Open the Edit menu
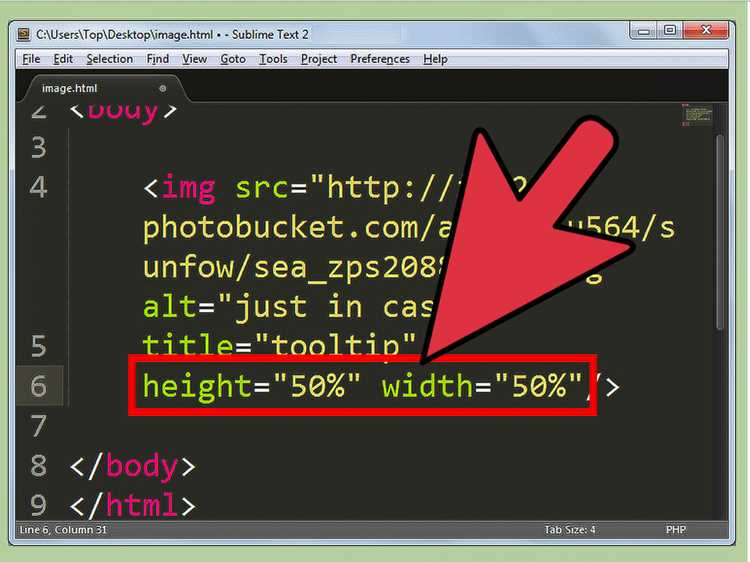This screenshot has width=750, height=562. tap(63, 59)
